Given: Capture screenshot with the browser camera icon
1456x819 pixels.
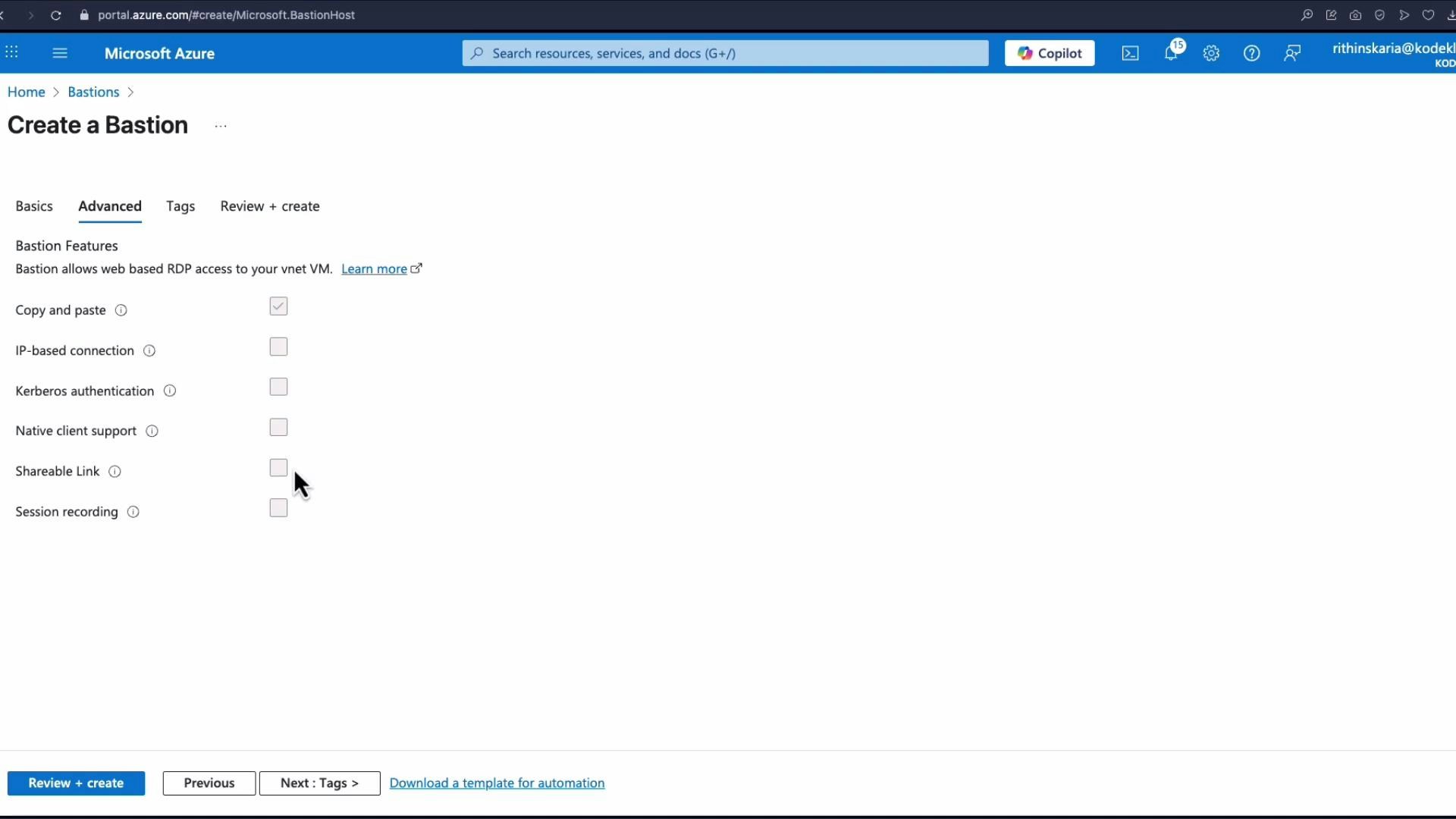Looking at the screenshot, I should [1355, 15].
